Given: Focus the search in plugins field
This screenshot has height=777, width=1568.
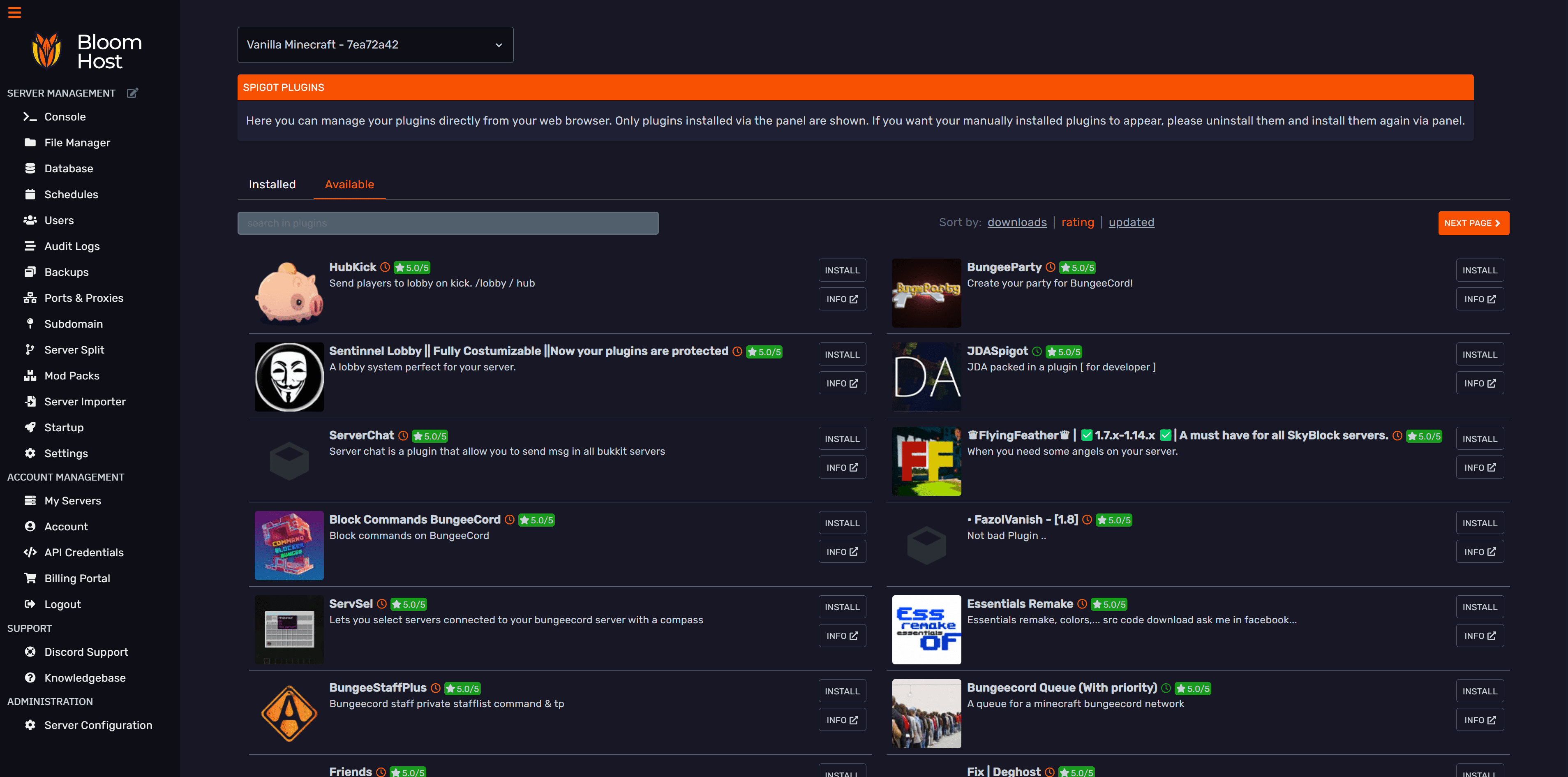Looking at the screenshot, I should (x=448, y=223).
